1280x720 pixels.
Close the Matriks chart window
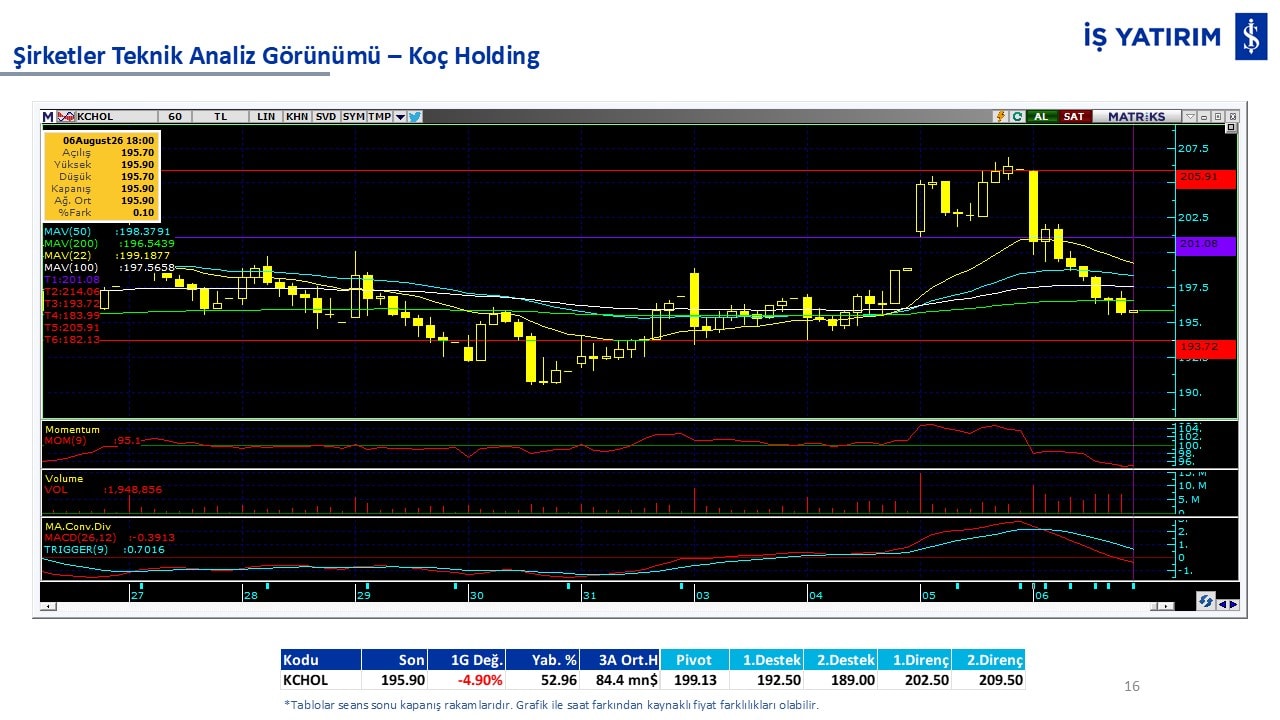click(1232, 117)
